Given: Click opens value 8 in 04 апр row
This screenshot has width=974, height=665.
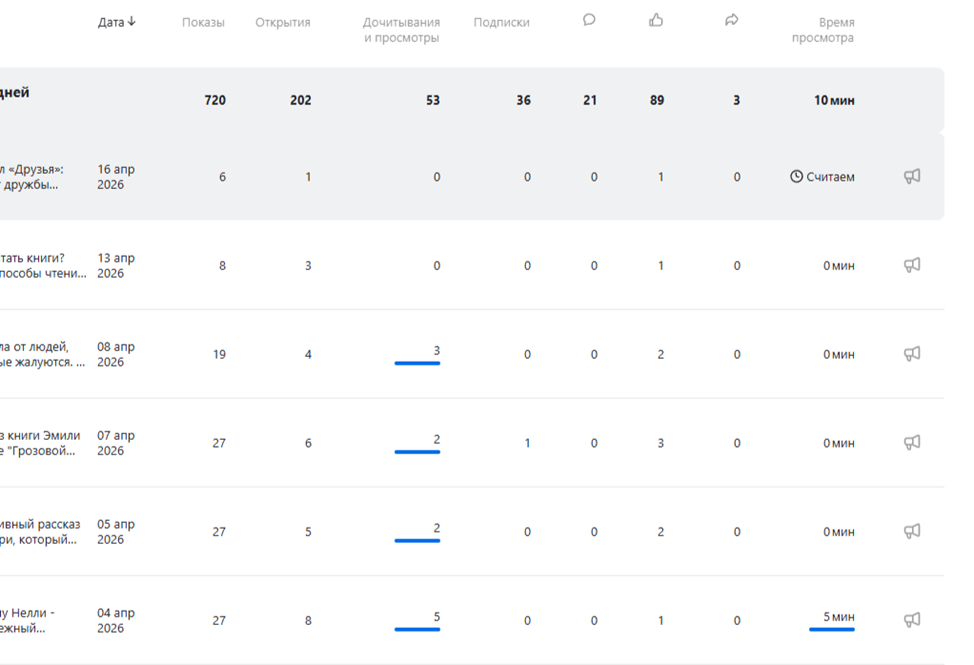Looking at the screenshot, I should click(x=308, y=621).
